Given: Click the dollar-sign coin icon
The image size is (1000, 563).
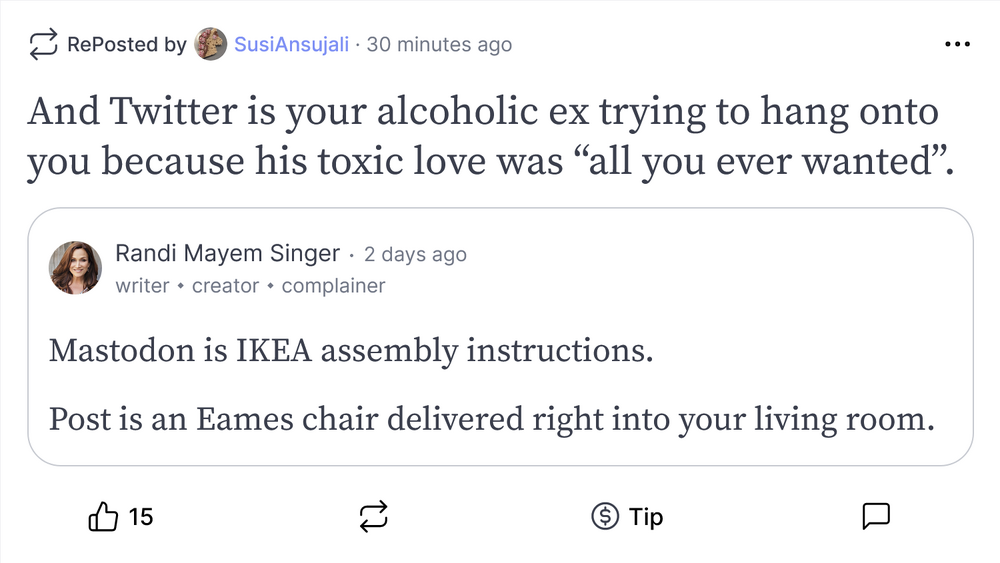Looking at the screenshot, I should (x=604, y=517).
